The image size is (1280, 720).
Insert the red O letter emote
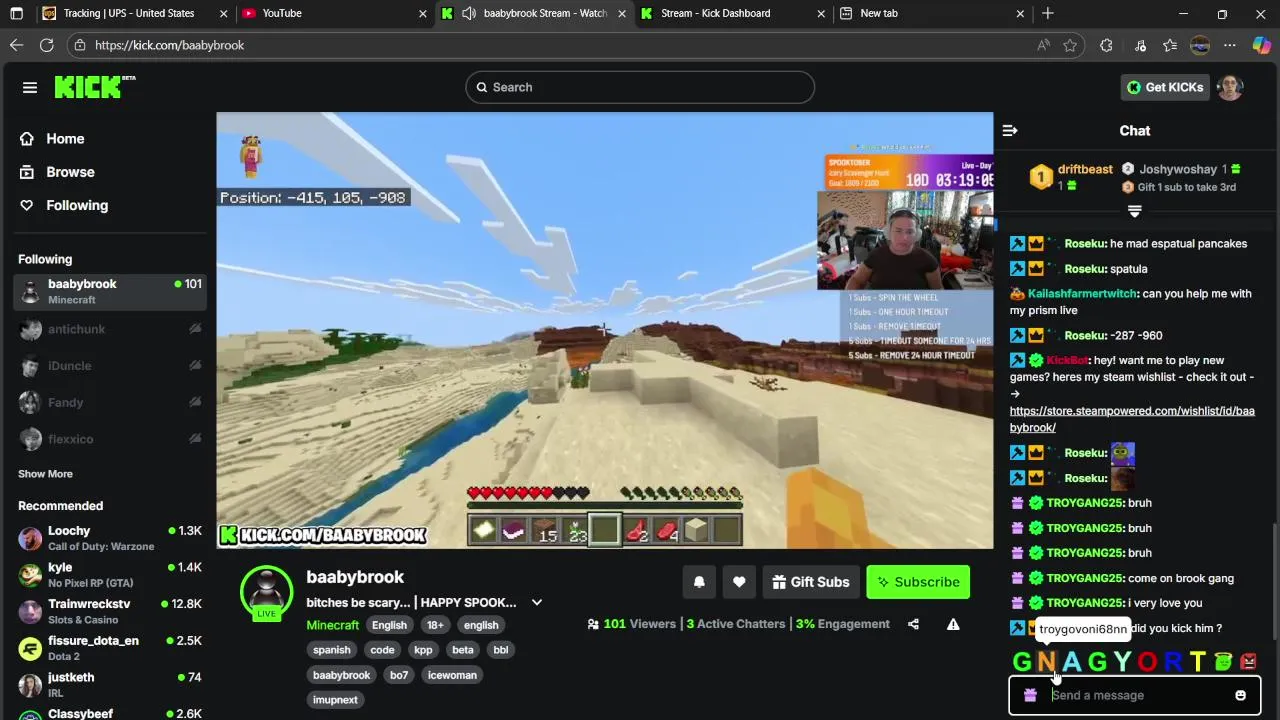1147,661
